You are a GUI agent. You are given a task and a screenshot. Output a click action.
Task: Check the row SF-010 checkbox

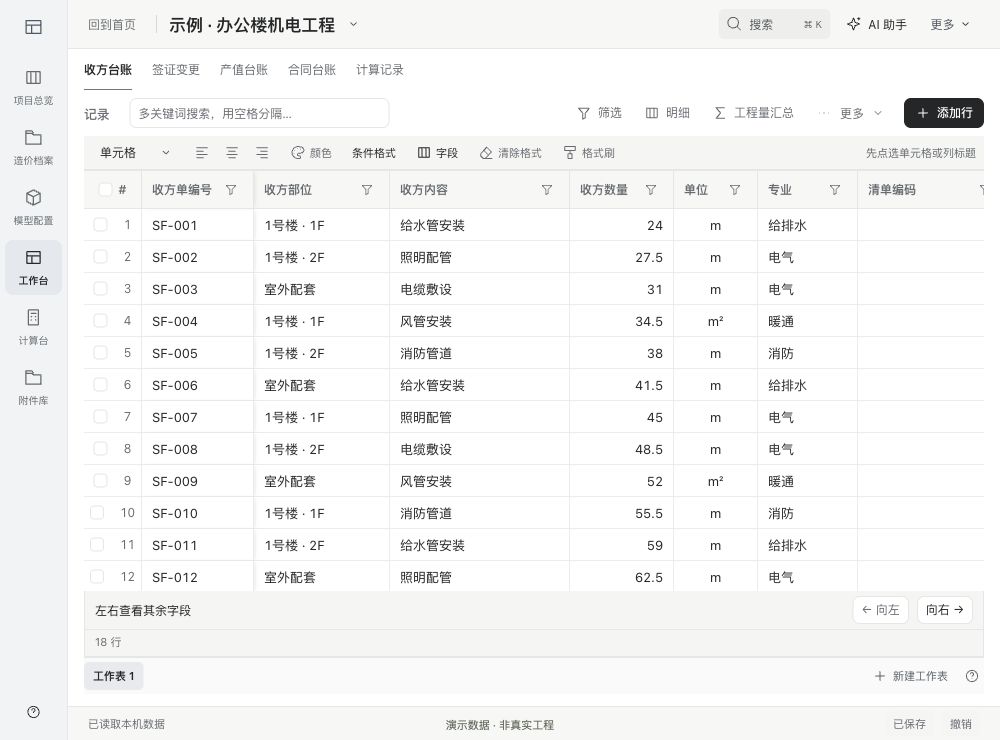pyautogui.click(x=97, y=512)
